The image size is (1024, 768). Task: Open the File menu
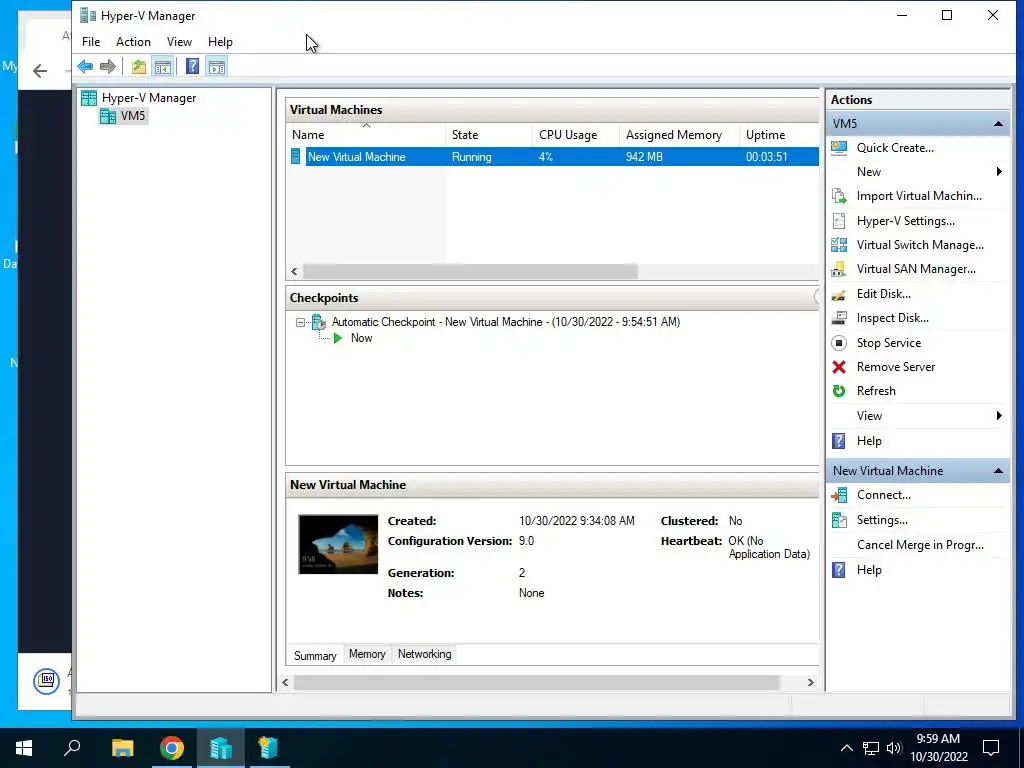(91, 42)
